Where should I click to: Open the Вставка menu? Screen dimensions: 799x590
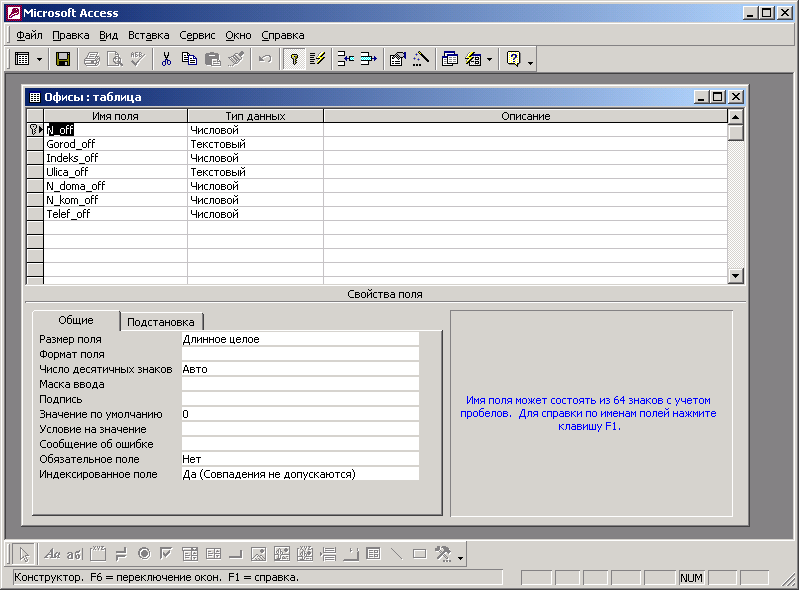pyautogui.click(x=148, y=35)
